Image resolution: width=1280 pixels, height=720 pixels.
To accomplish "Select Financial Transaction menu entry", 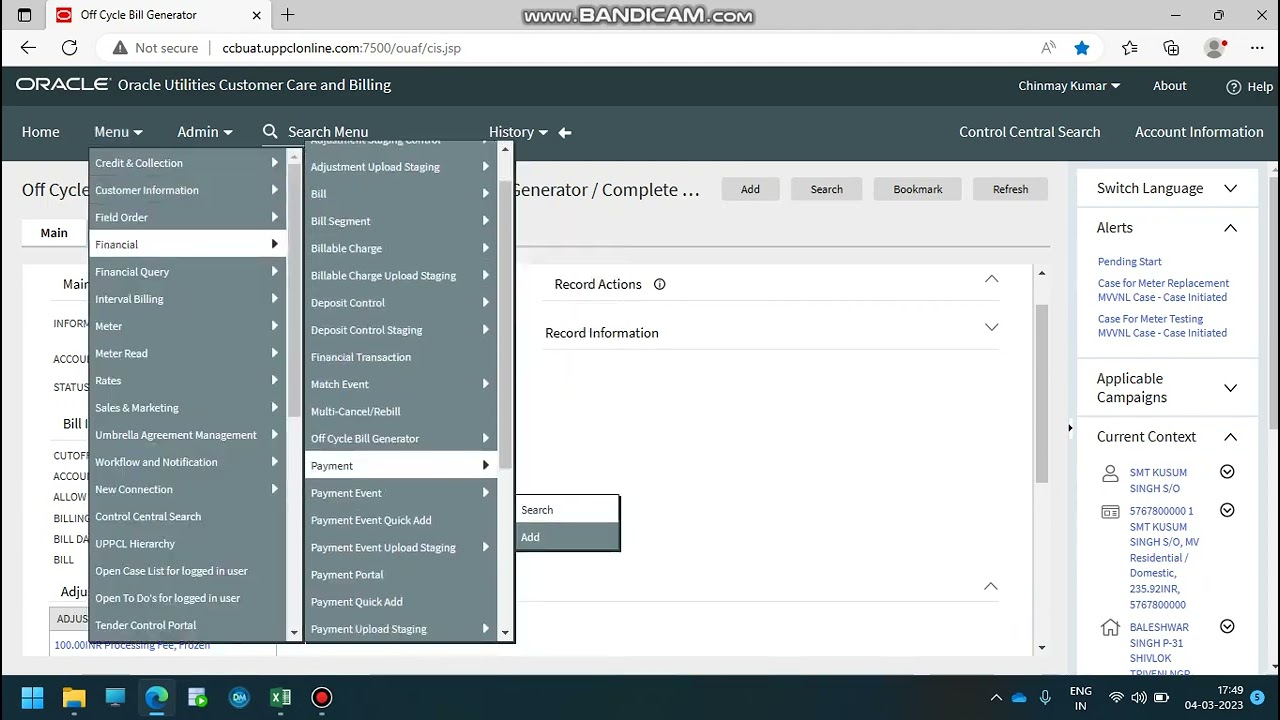I will click(400, 357).
